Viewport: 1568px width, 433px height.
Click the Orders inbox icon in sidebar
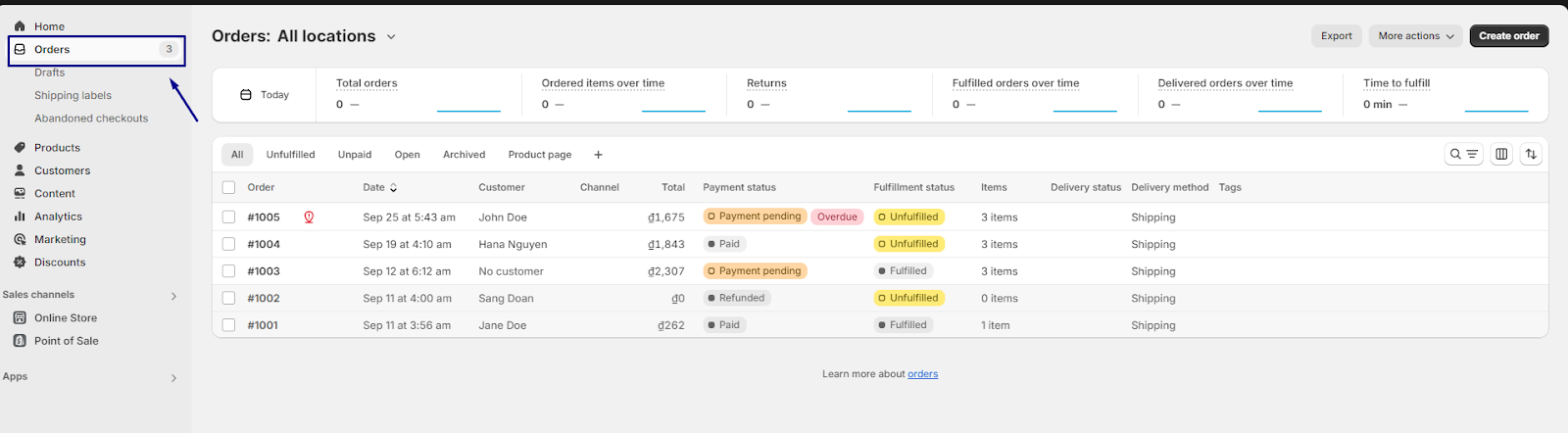(x=20, y=49)
